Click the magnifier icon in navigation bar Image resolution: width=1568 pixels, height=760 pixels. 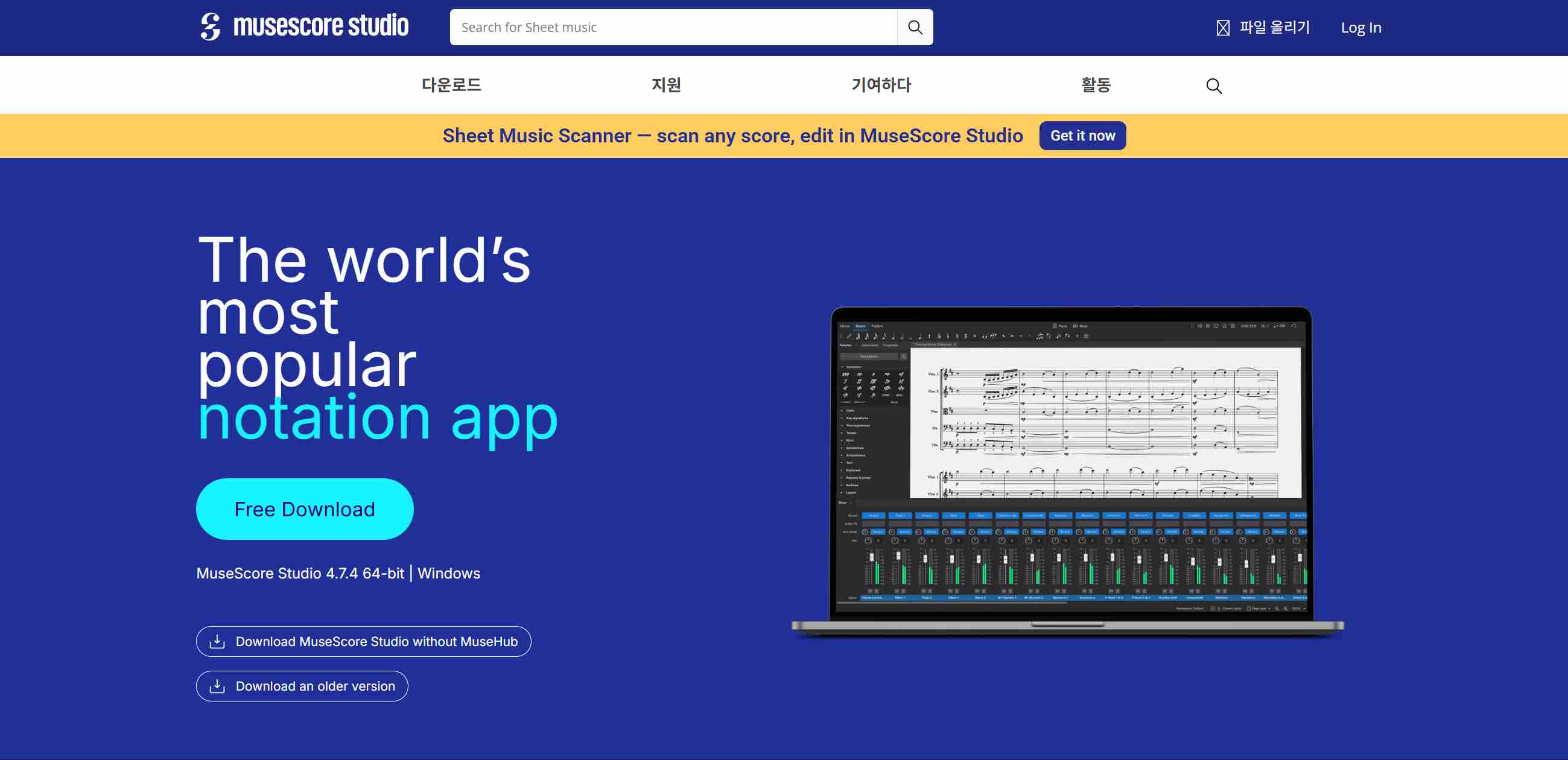click(x=1214, y=86)
